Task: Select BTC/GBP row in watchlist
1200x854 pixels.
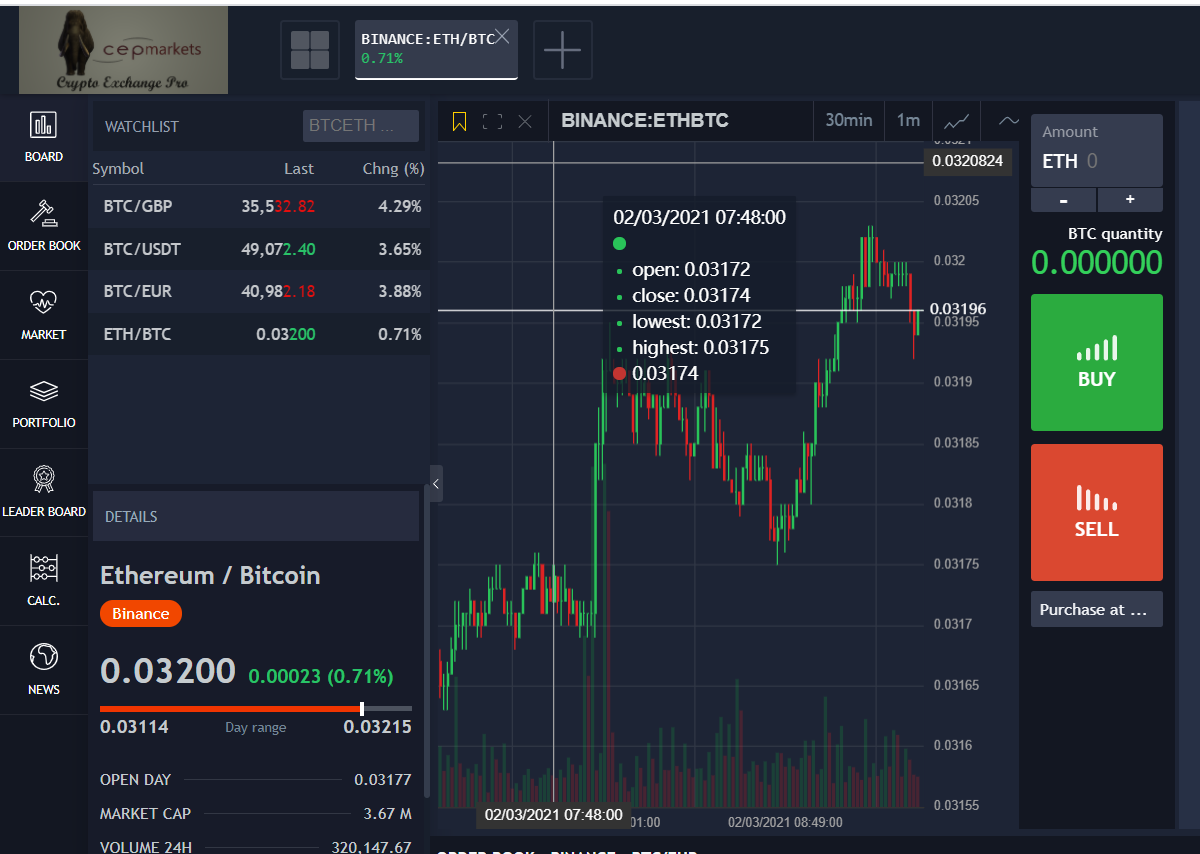Action: 260,207
